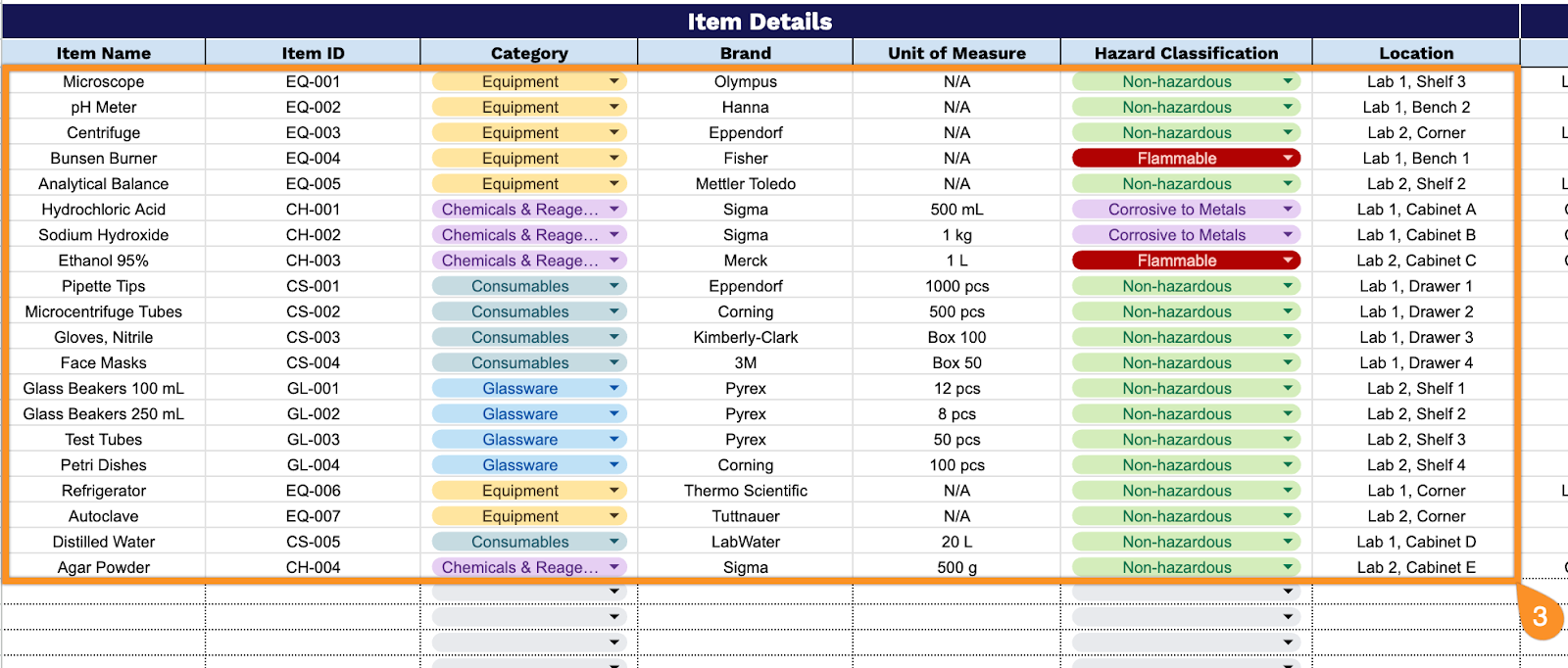Open the Category dropdown for Hydrochloric Acid

click(x=613, y=209)
